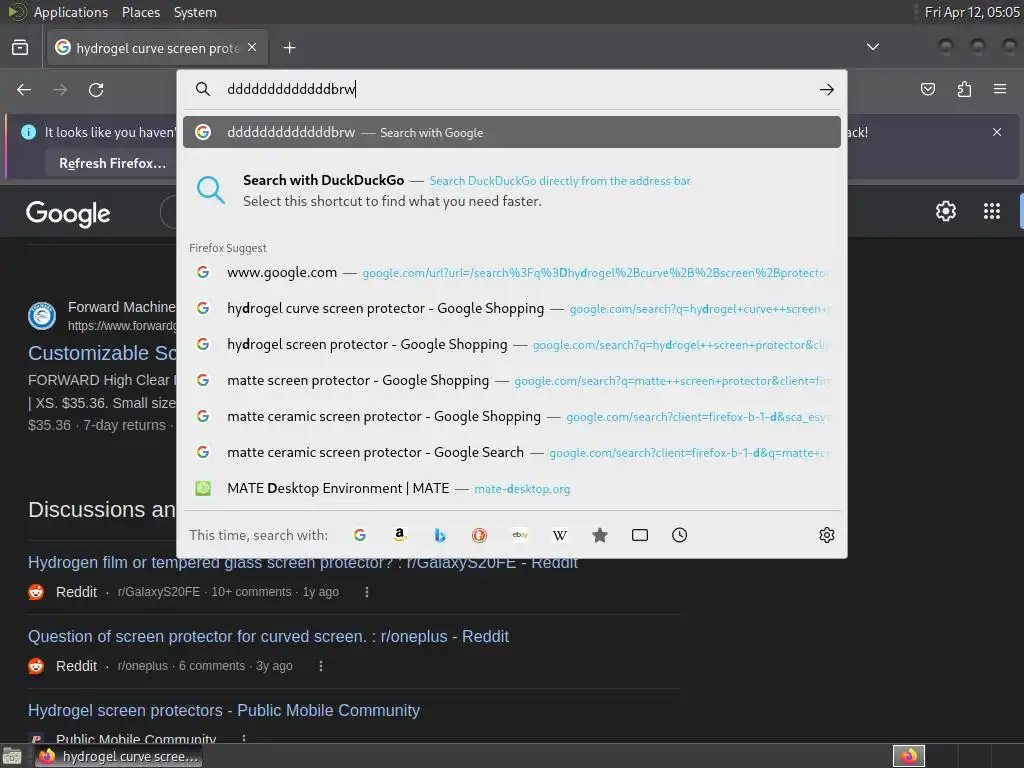Open the Applications menu

click(x=71, y=12)
